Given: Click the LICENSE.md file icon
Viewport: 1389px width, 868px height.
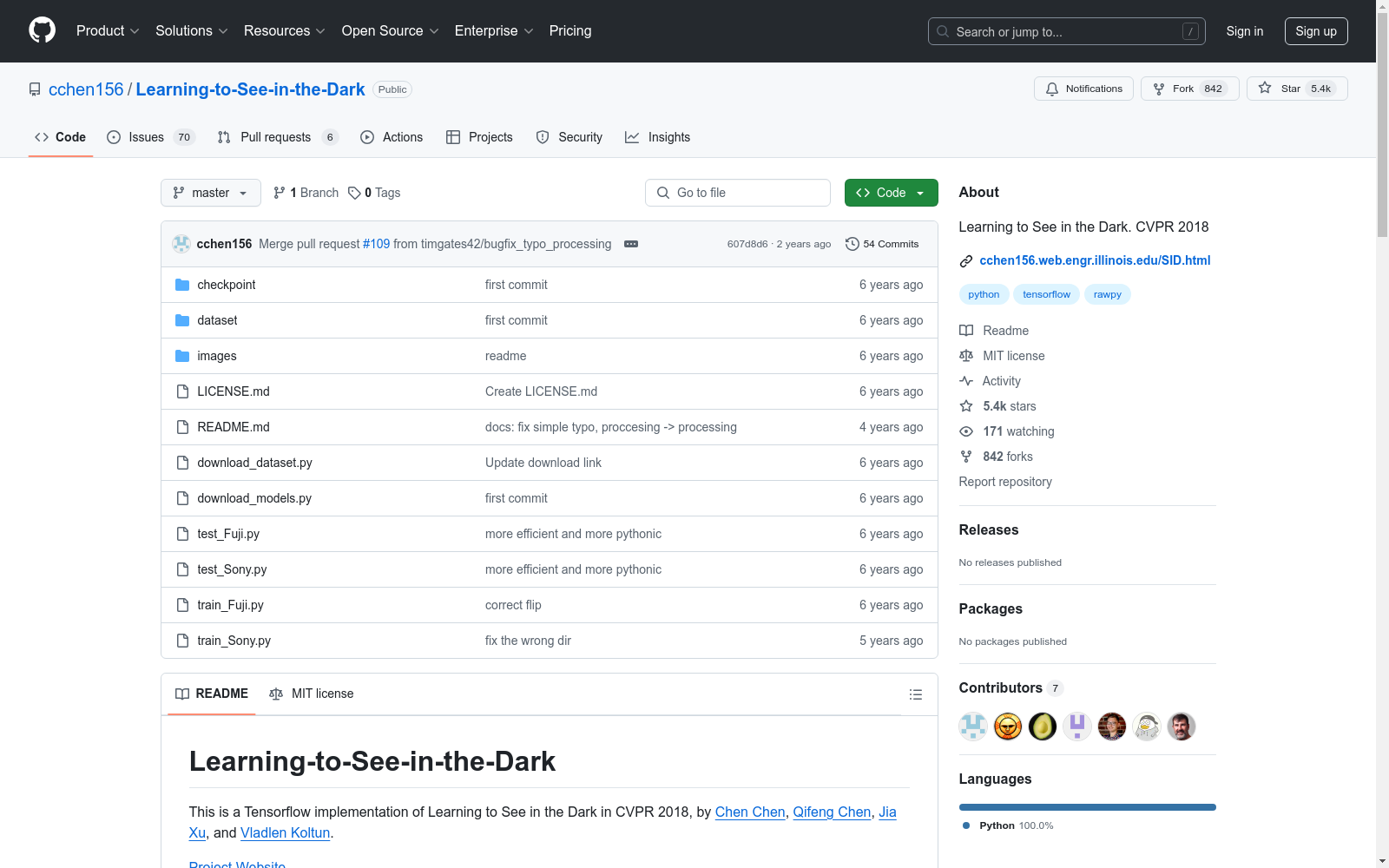Looking at the screenshot, I should coord(182,391).
